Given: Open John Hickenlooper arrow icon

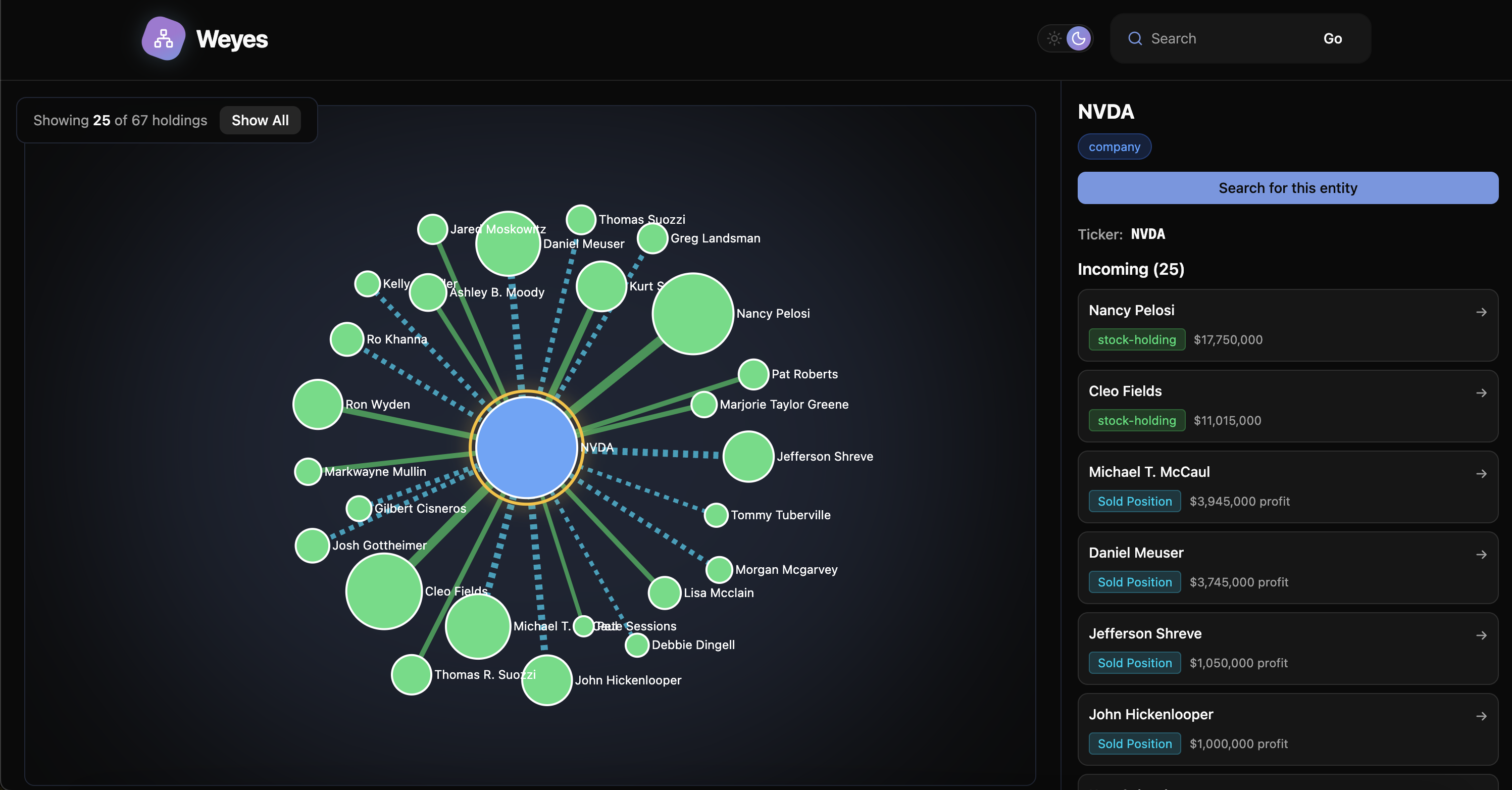Looking at the screenshot, I should [1481, 716].
